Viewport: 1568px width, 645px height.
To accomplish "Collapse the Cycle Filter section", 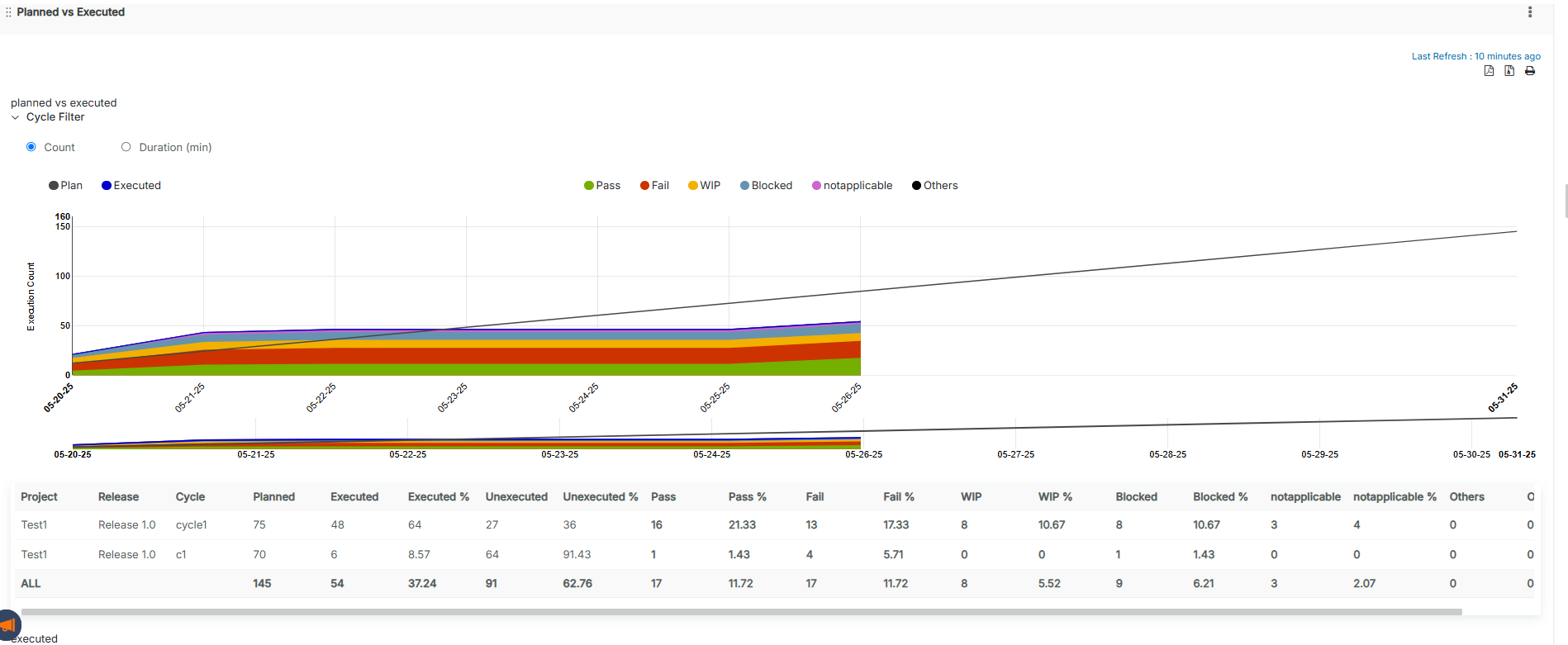I will click(15, 117).
